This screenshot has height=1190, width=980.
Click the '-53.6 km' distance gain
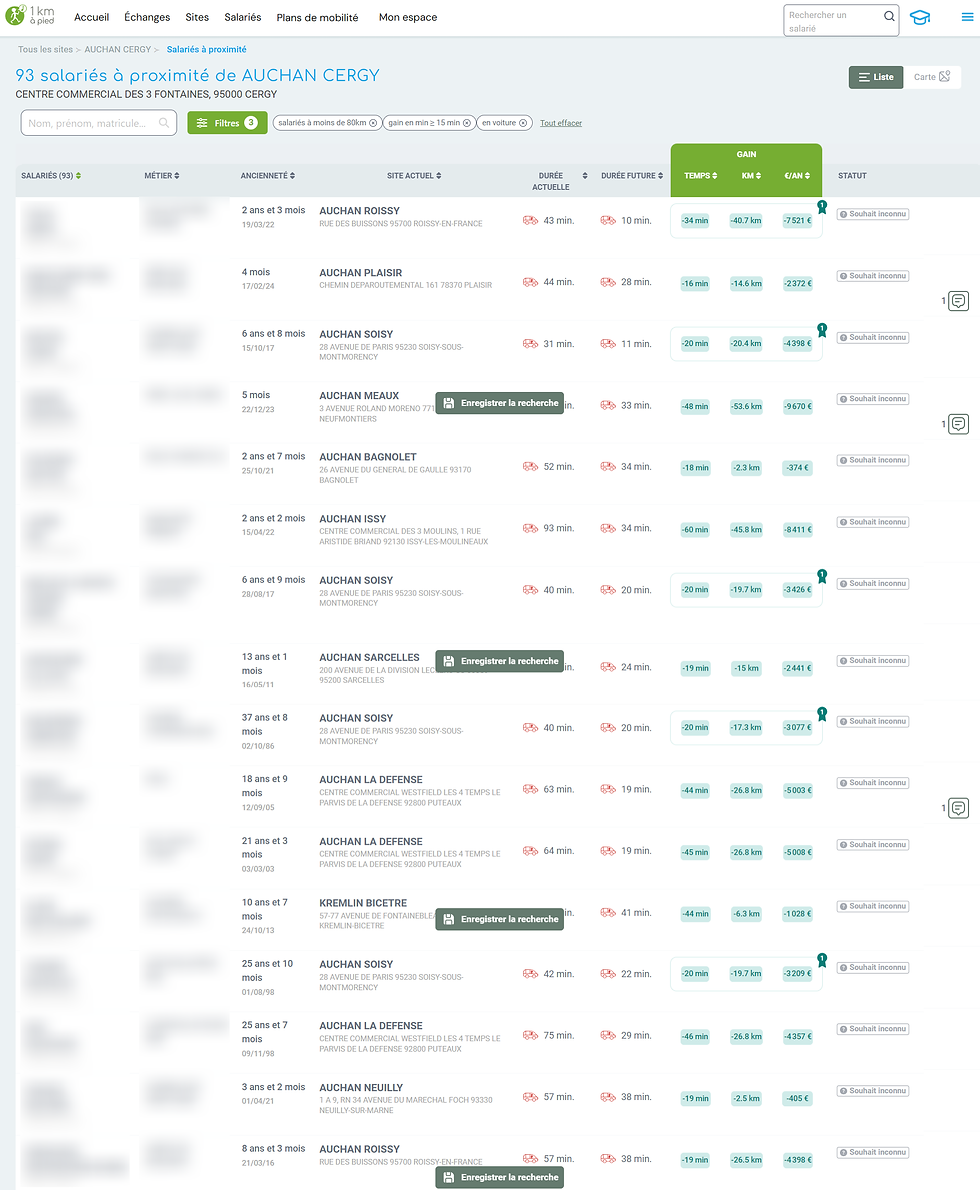tap(746, 407)
